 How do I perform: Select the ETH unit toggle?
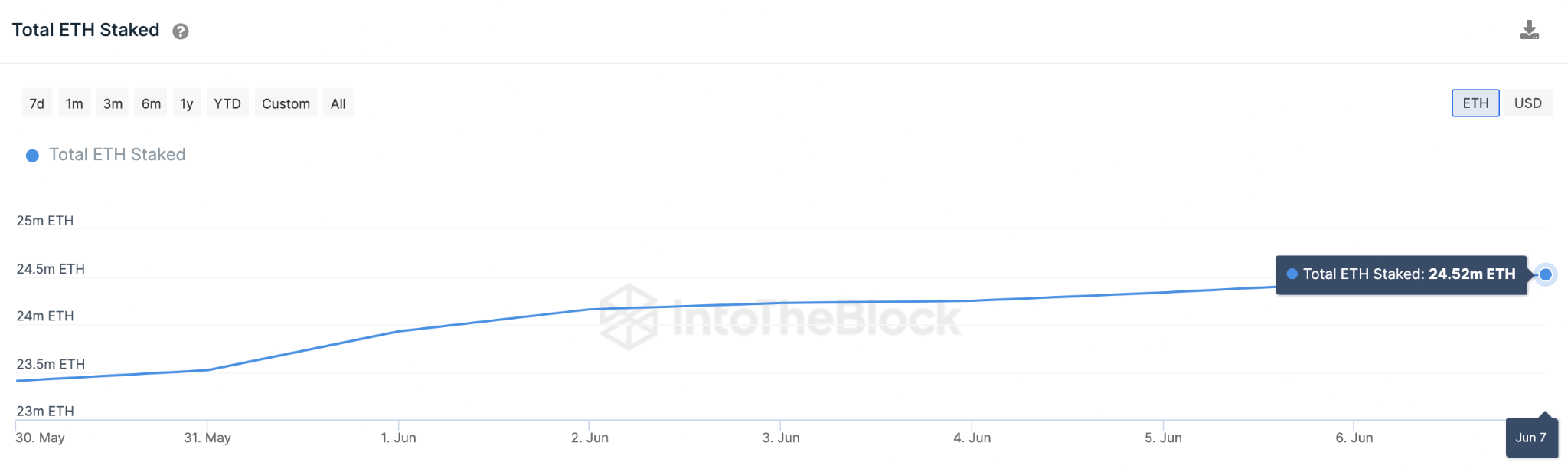(x=1475, y=103)
